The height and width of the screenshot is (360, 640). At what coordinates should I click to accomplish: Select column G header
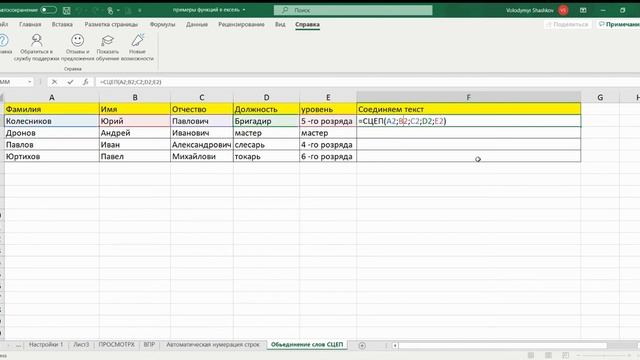click(x=600, y=98)
